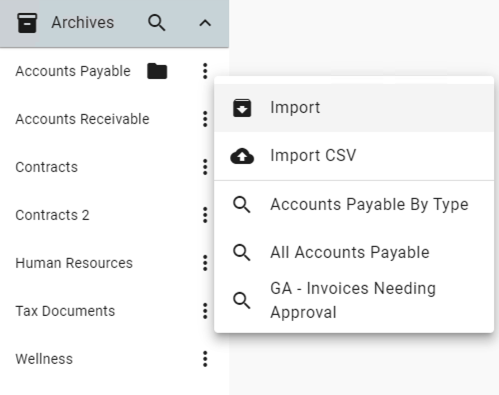Open the Accounts Payable three-dot menu
Viewport: 499px width, 395px height.
click(x=205, y=71)
